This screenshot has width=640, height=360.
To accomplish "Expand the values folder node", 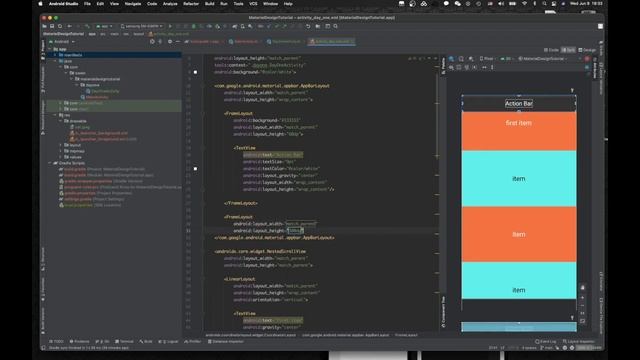I will click(61, 157).
